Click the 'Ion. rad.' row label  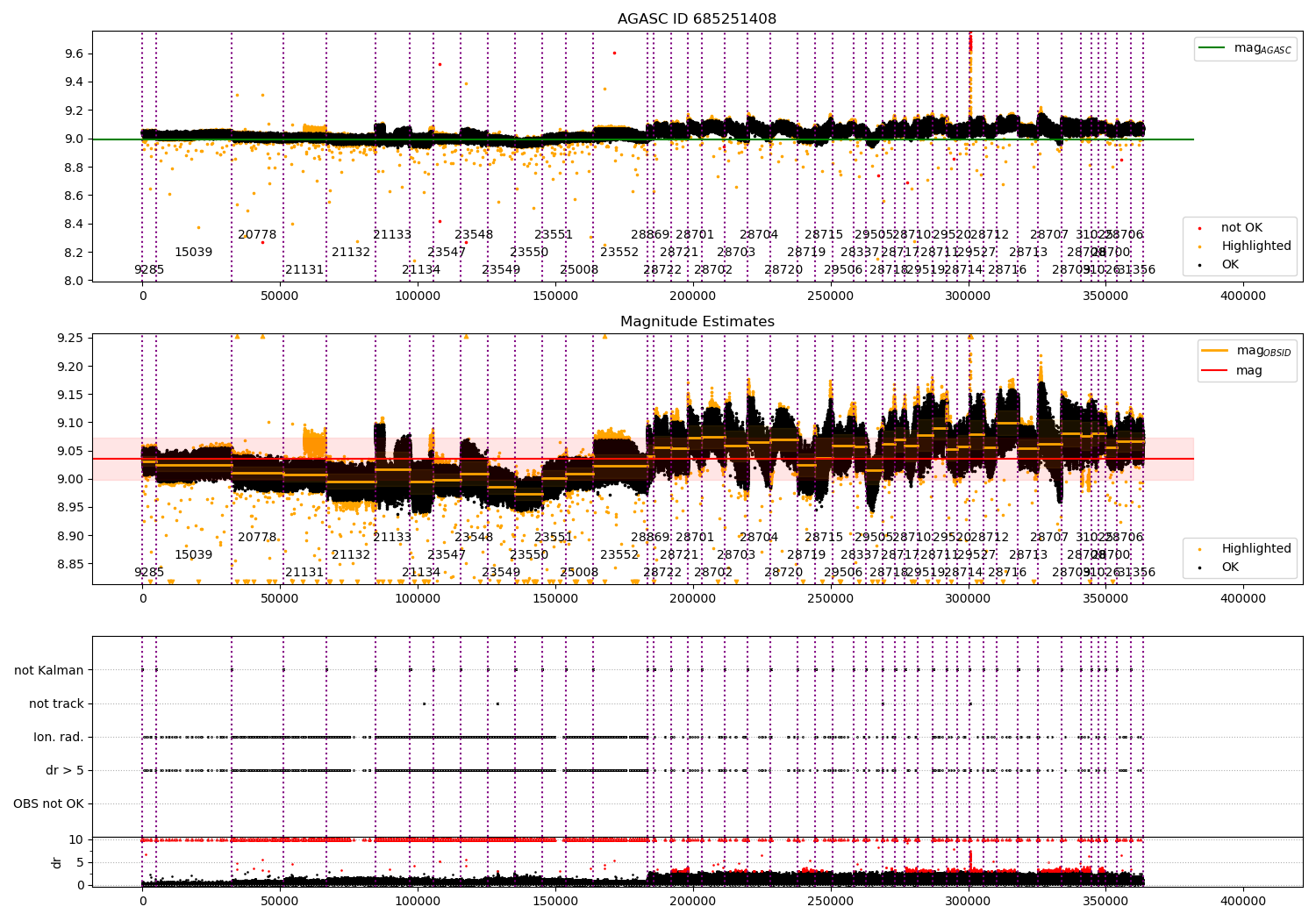pos(59,737)
